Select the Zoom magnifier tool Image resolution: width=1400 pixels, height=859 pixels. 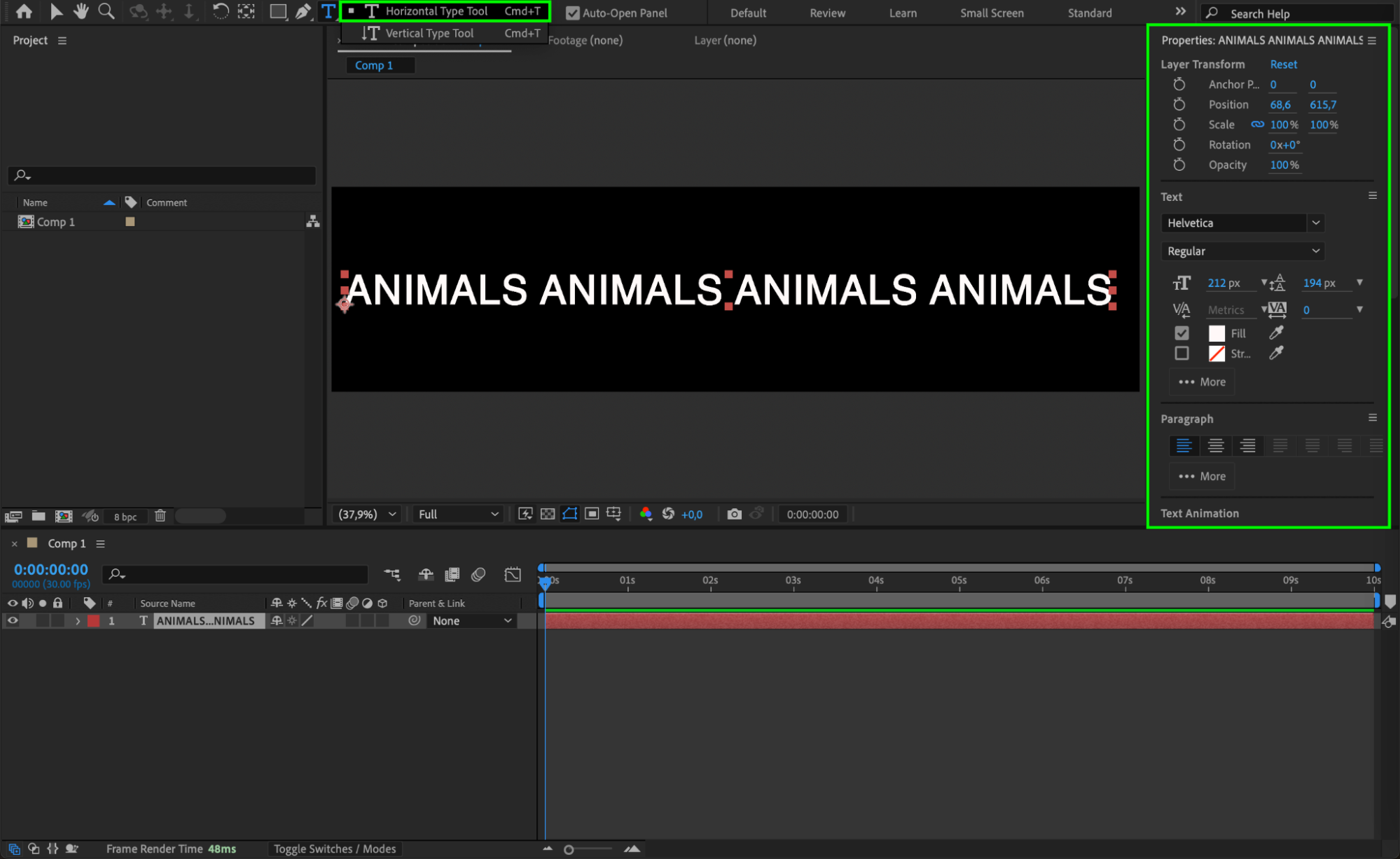pyautogui.click(x=106, y=11)
